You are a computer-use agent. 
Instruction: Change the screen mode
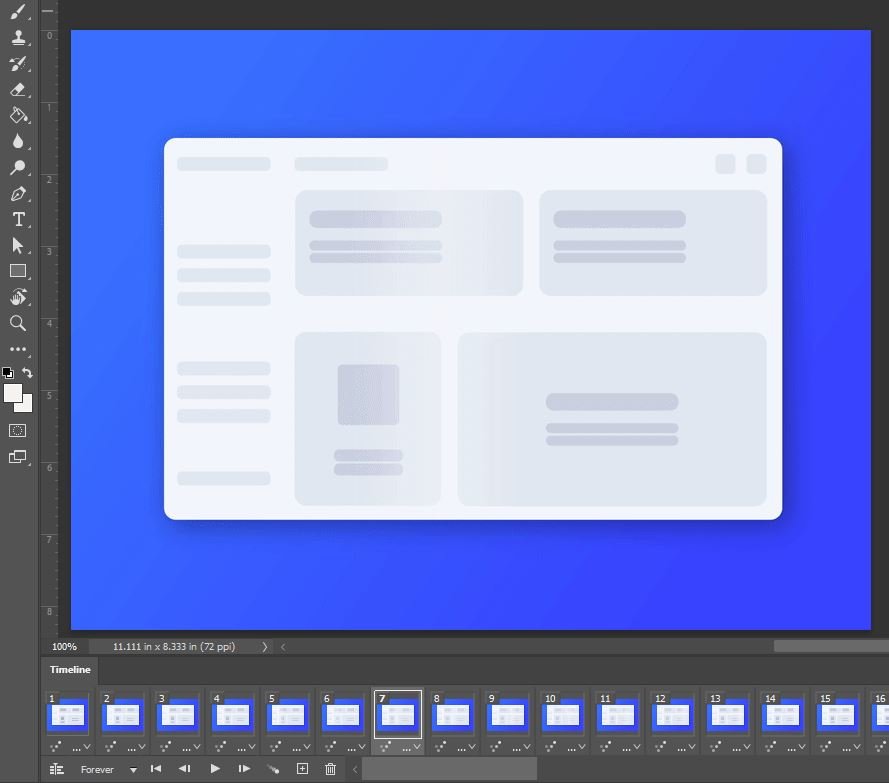tap(18, 457)
